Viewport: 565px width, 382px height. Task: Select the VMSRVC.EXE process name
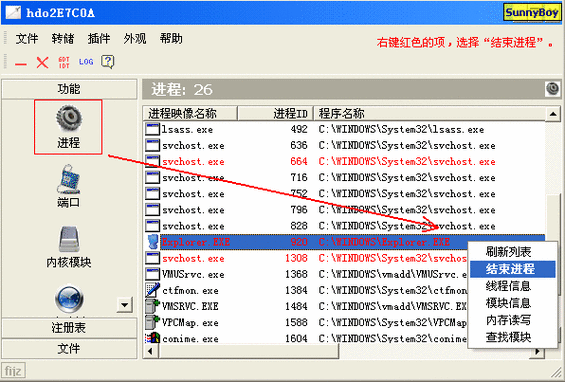click(190, 306)
